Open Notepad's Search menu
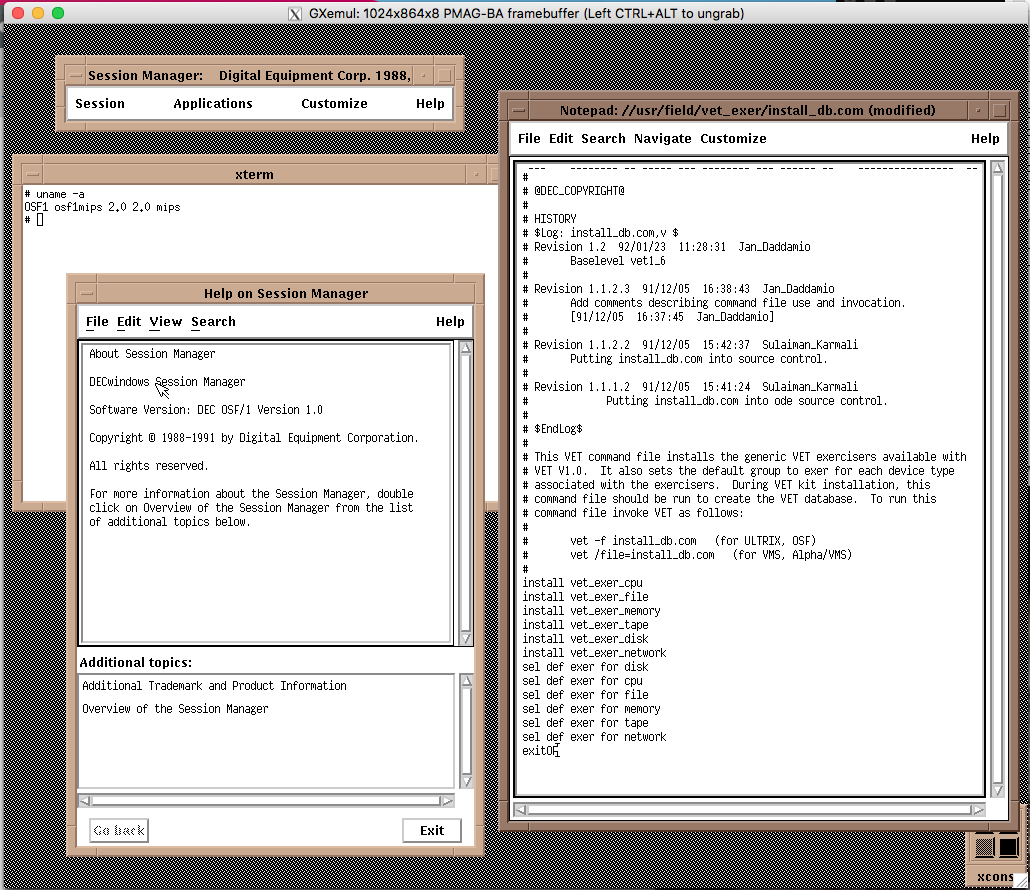Screen dimensions: 1030x890 [x=603, y=139]
